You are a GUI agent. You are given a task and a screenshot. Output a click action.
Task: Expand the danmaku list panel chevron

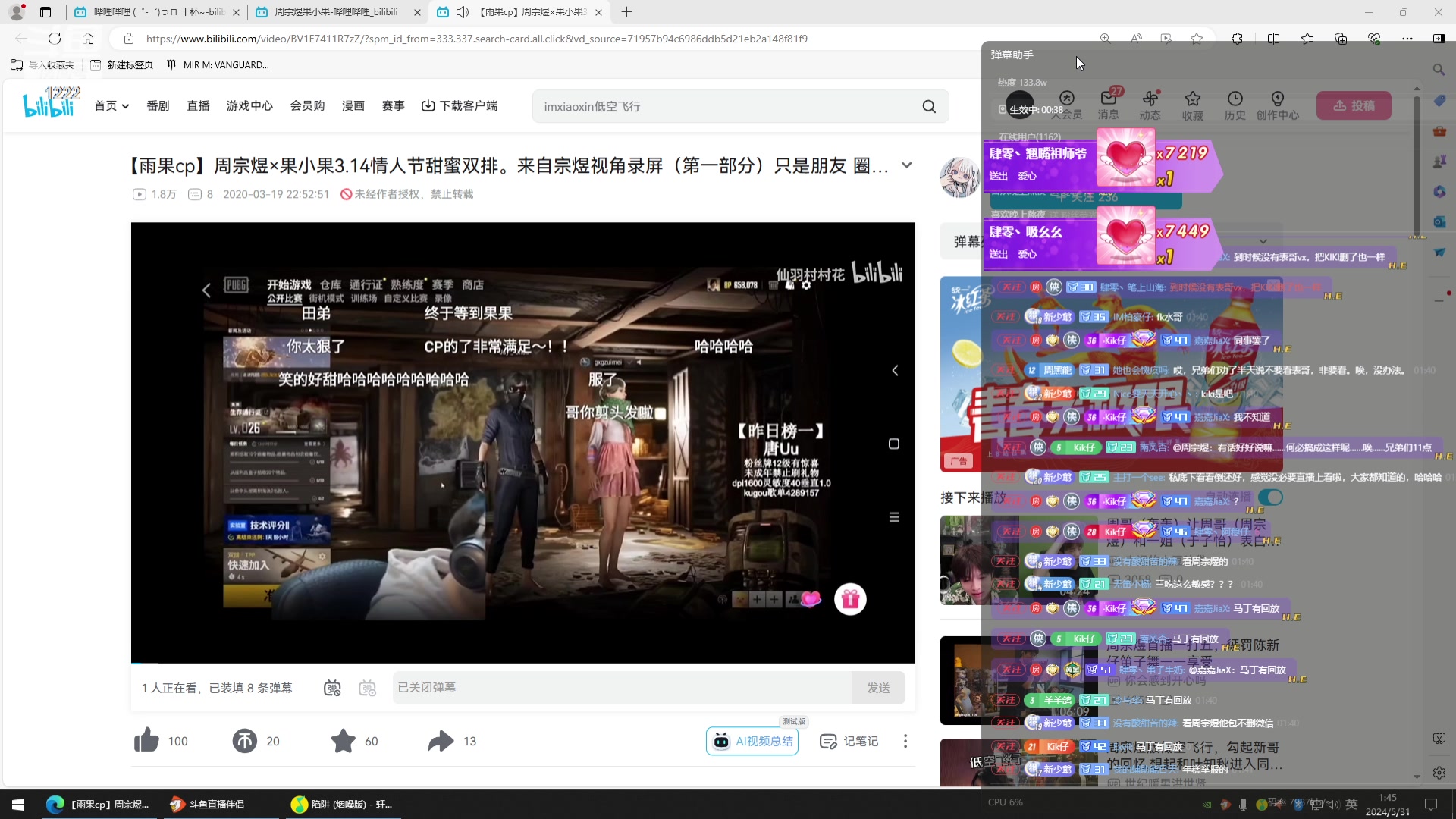[x=1263, y=241]
